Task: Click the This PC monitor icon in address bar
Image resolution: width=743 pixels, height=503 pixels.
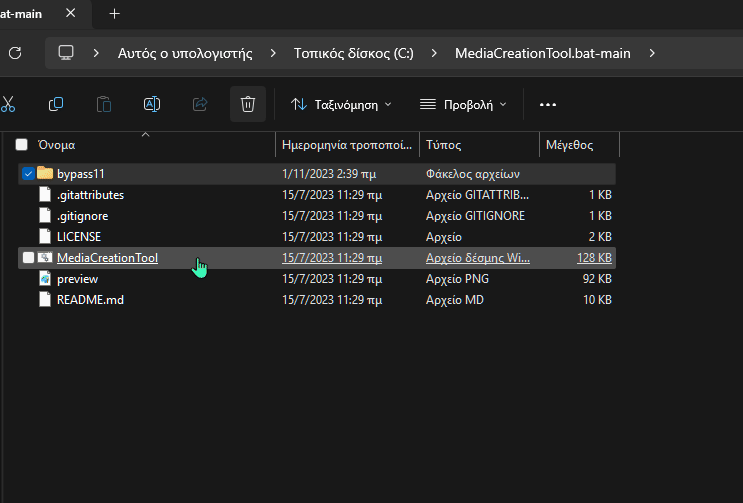Action: click(x=66, y=53)
